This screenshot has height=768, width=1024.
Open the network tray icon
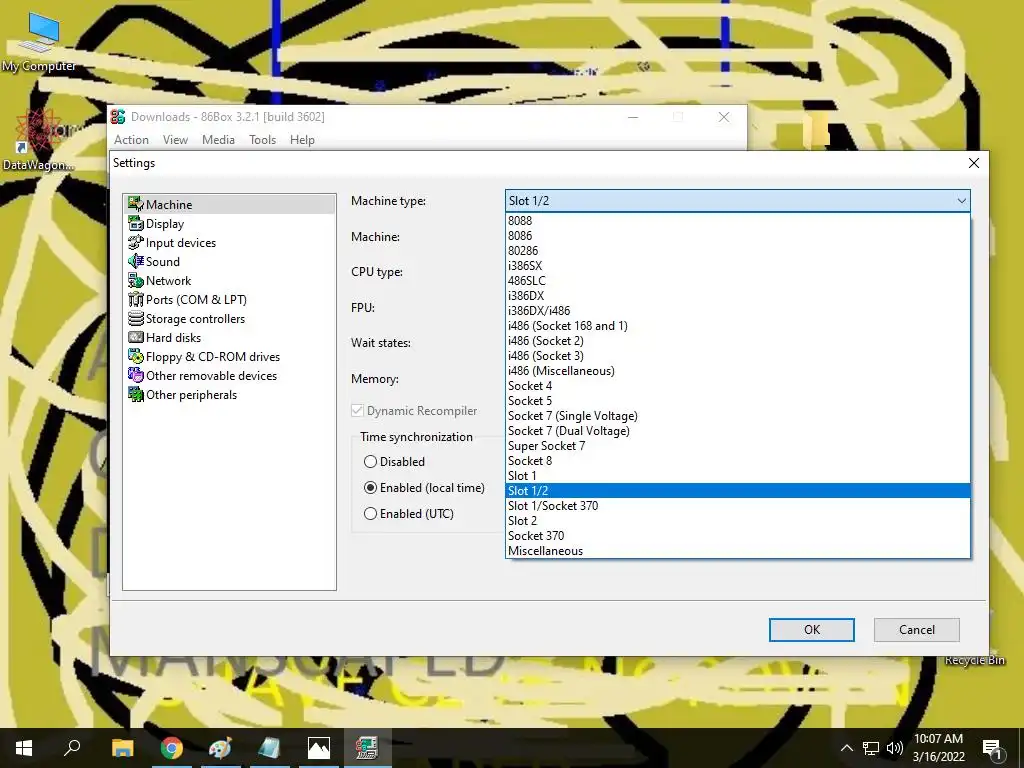coord(871,748)
